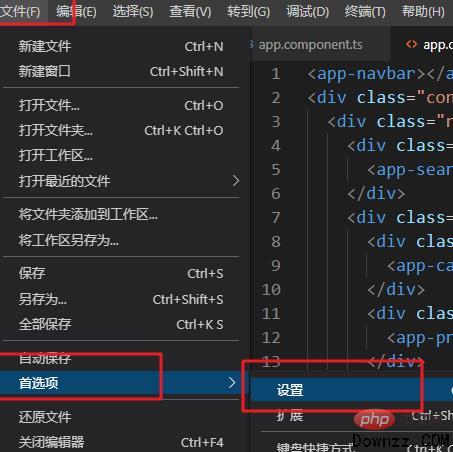Viewport: 453px width, 452px height.
Task: Open the 调试(D) menu
Action: point(307,12)
